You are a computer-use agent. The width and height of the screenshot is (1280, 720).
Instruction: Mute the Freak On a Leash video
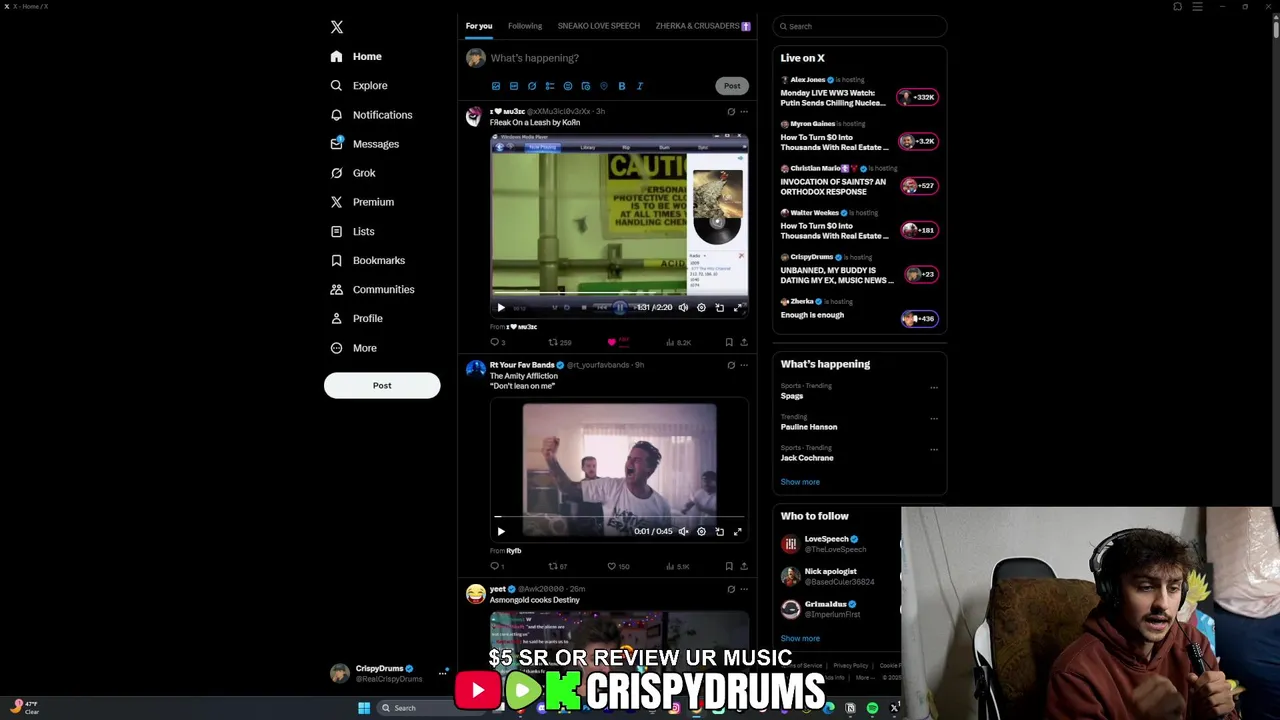point(683,308)
